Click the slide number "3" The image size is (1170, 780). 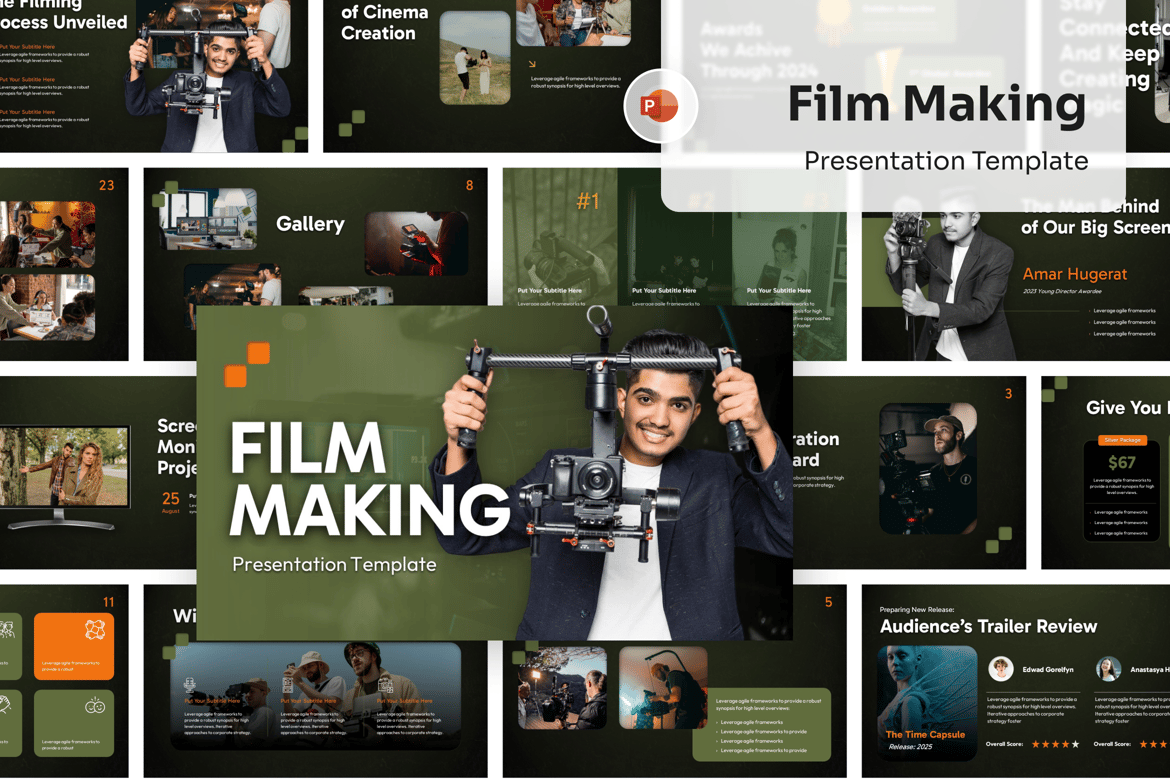(x=1009, y=393)
